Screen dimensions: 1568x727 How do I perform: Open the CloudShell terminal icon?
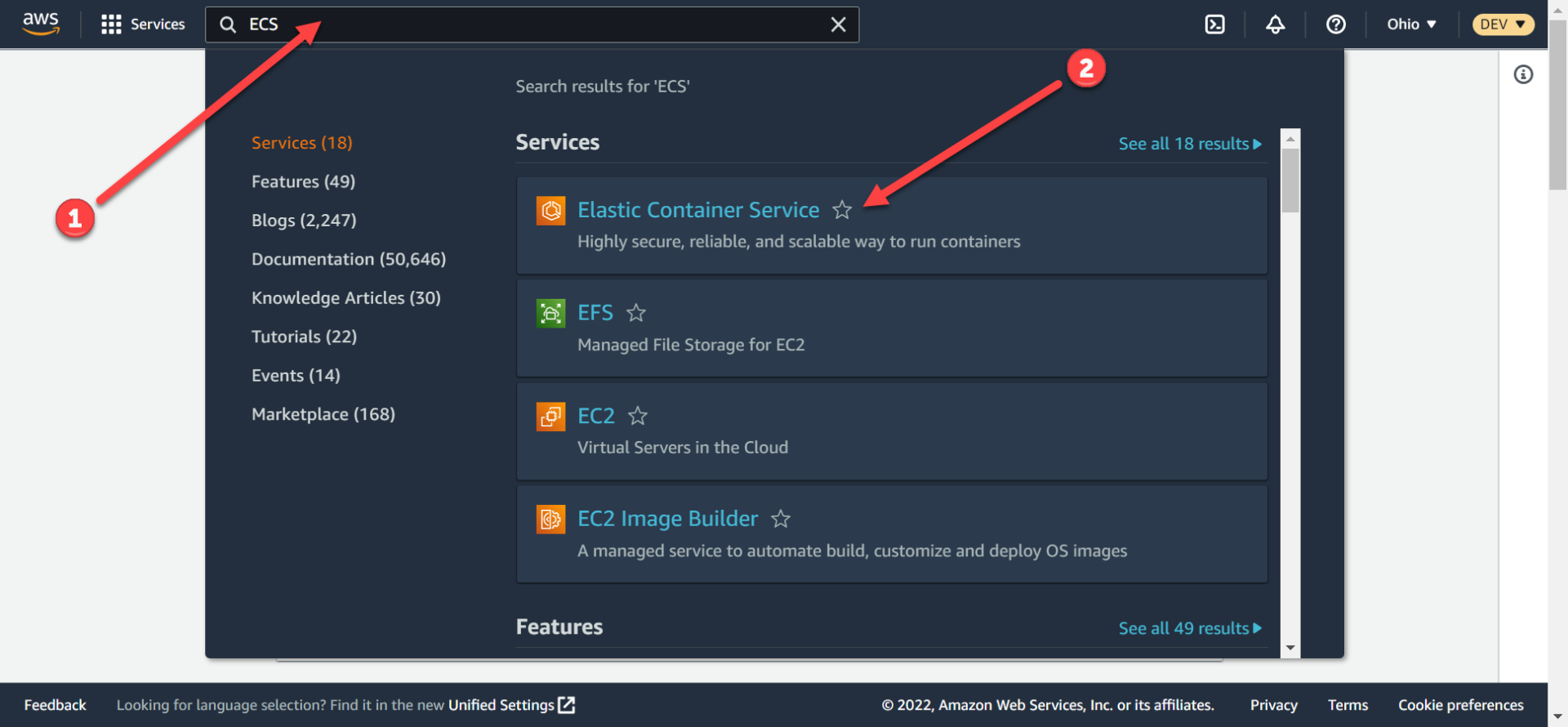pos(1215,25)
